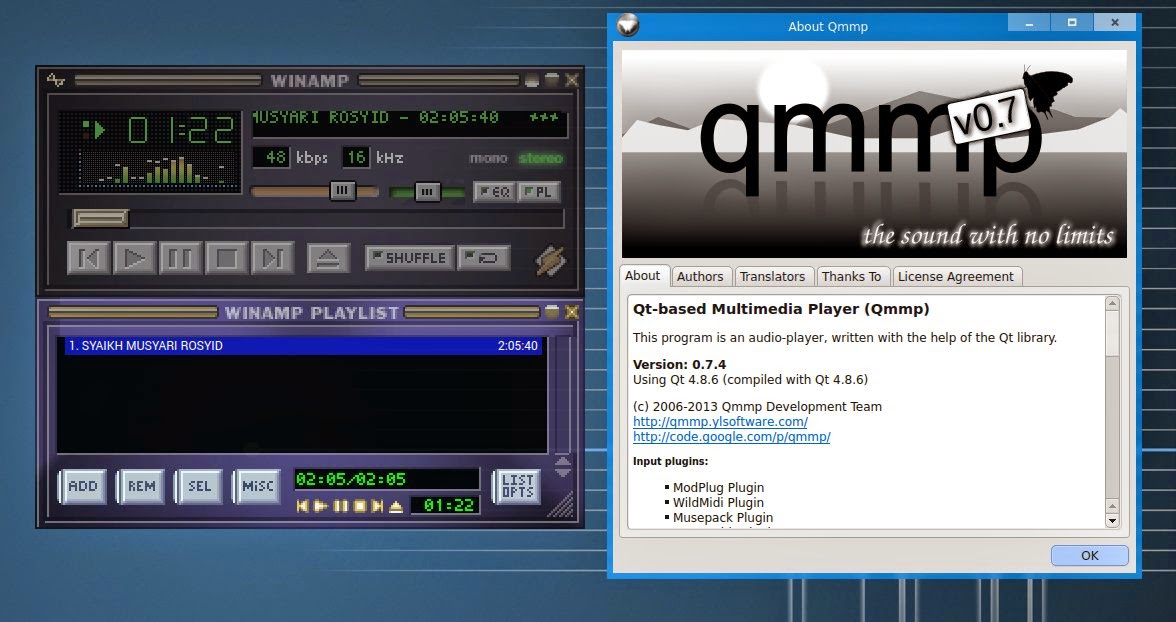The width and height of the screenshot is (1176, 622).
Task: Open the License Agreement tab
Action: (x=956, y=277)
